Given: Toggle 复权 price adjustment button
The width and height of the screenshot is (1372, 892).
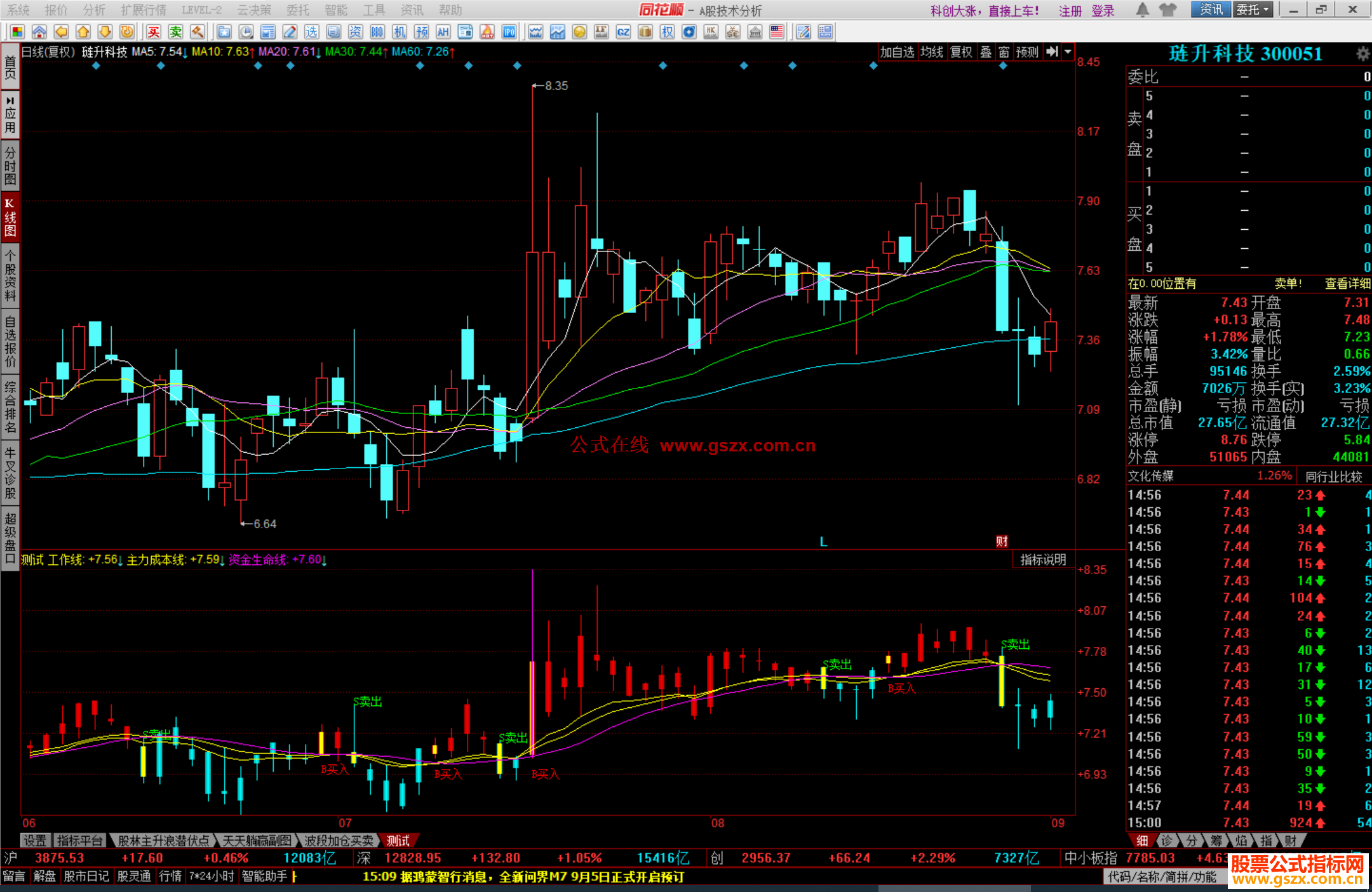Looking at the screenshot, I should point(961,52).
